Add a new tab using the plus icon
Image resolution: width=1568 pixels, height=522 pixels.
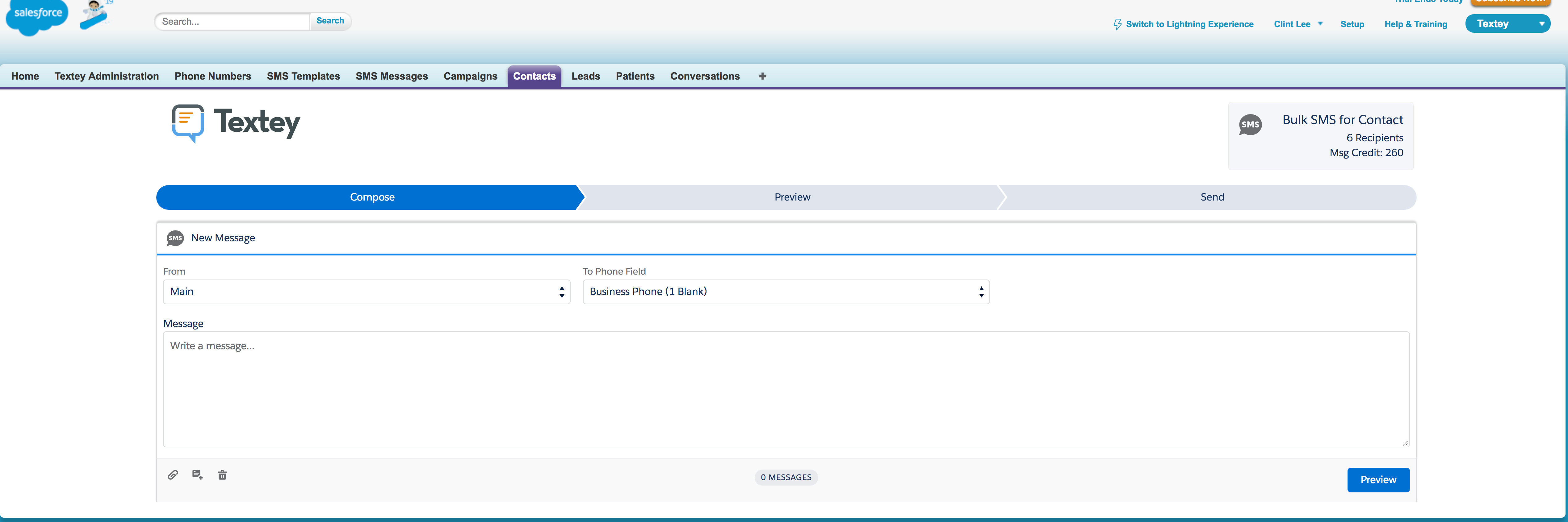point(762,76)
